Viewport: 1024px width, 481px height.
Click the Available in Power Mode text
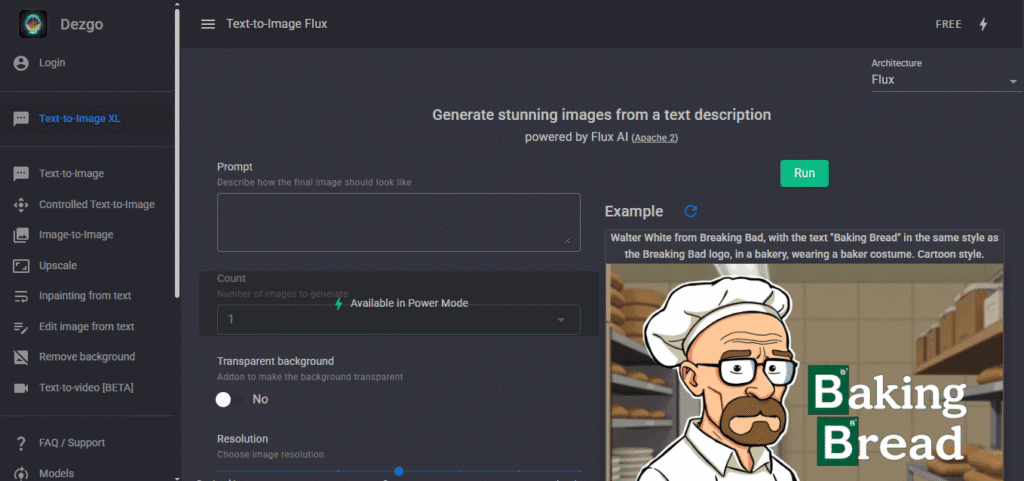pos(409,303)
